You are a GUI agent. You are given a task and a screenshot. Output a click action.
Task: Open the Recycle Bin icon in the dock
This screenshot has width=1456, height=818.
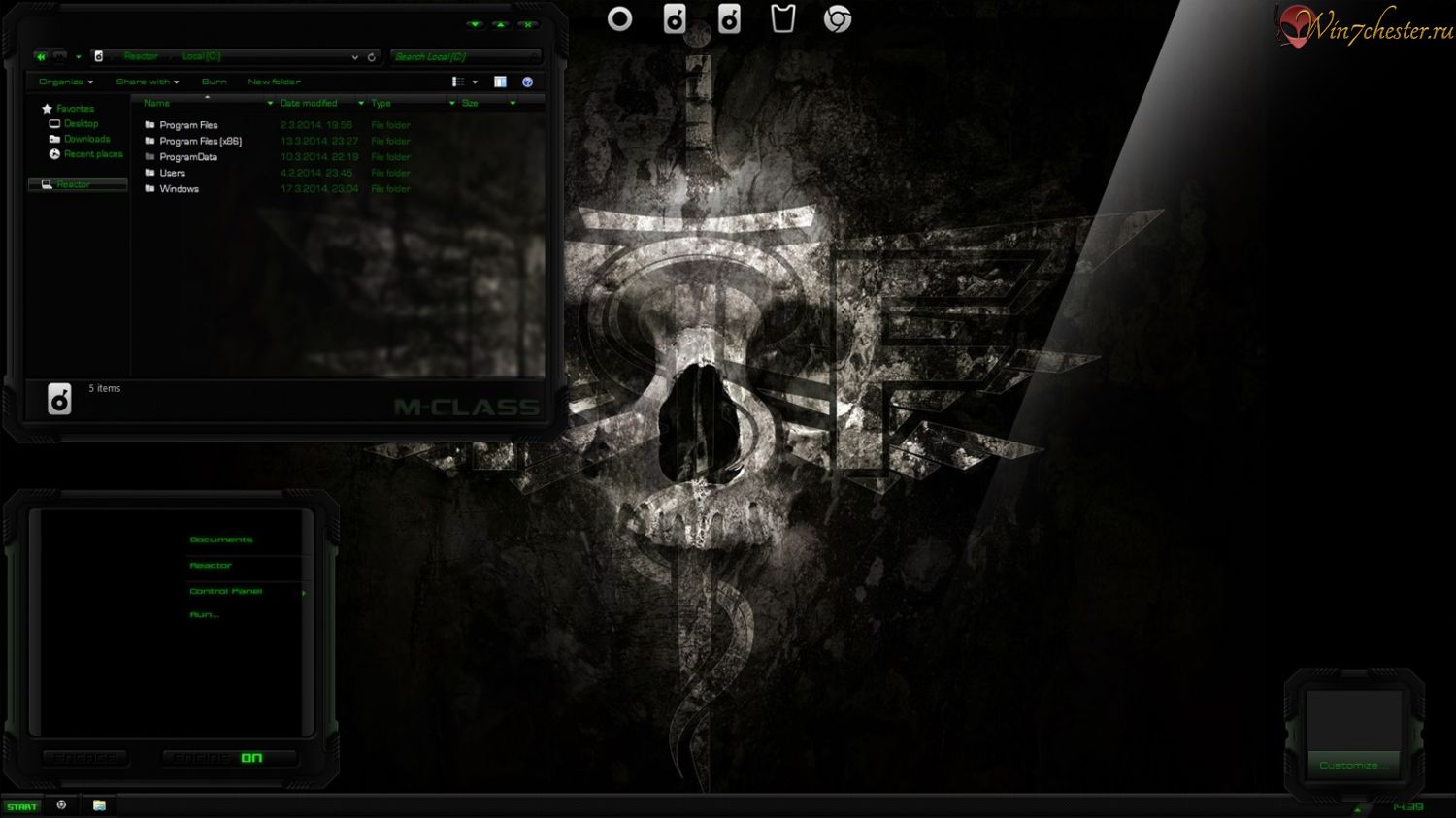coord(783,18)
